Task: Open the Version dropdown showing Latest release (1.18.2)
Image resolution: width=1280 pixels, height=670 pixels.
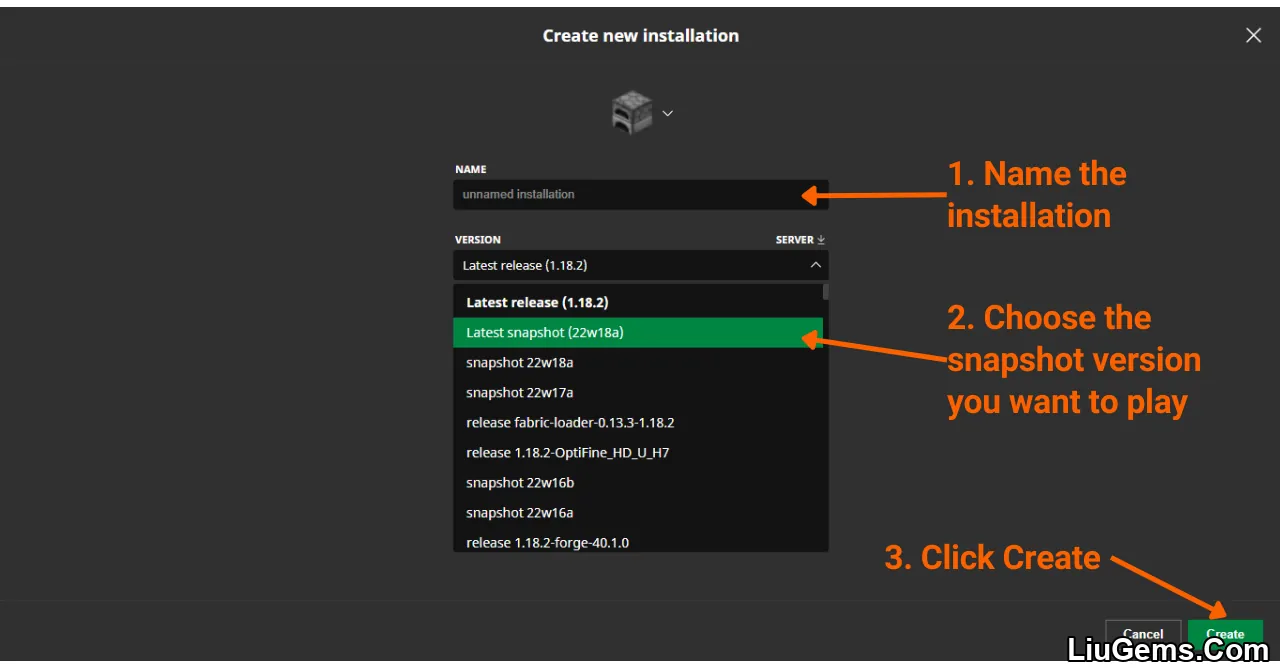Action: click(640, 265)
